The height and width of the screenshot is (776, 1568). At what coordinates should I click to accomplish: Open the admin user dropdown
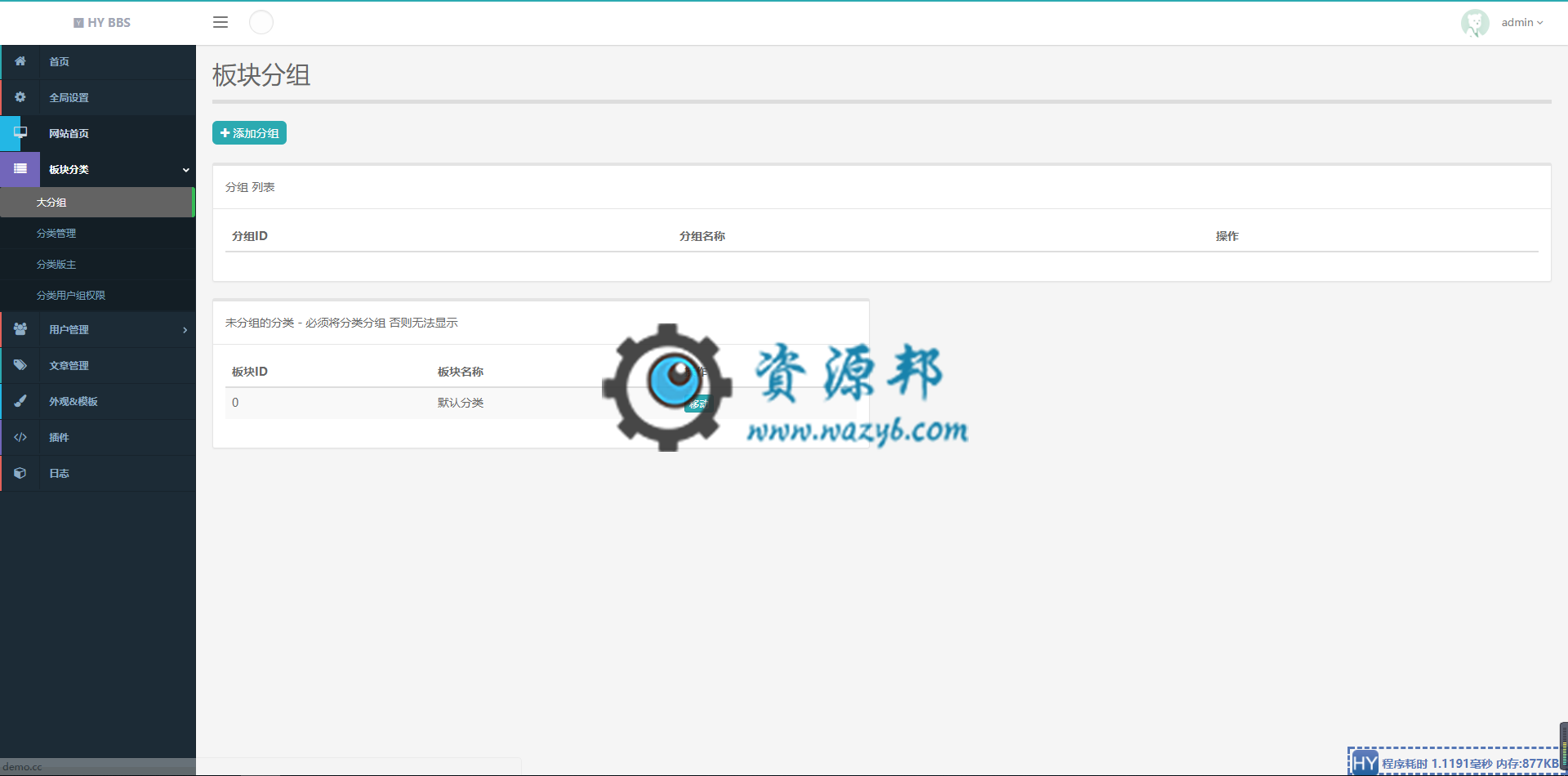pyautogui.click(x=1522, y=23)
